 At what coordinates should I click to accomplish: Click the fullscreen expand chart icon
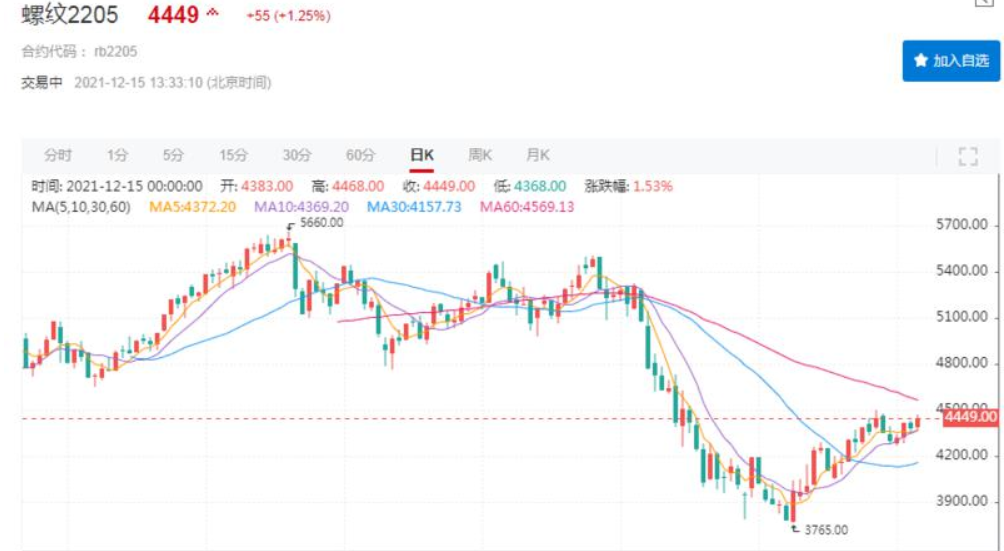[x=967, y=155]
